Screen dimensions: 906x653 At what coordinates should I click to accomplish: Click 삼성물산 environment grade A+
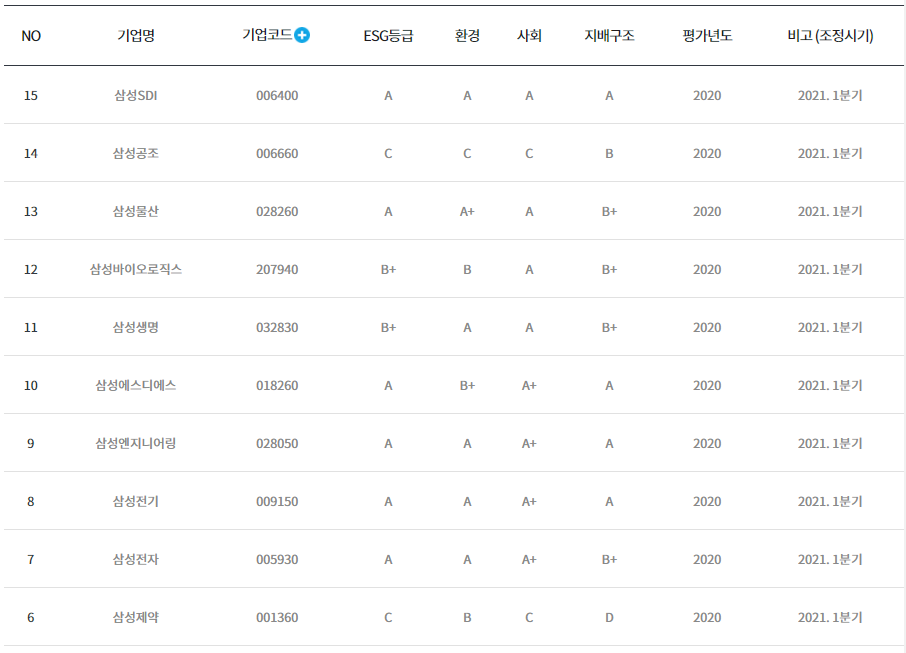coord(467,212)
